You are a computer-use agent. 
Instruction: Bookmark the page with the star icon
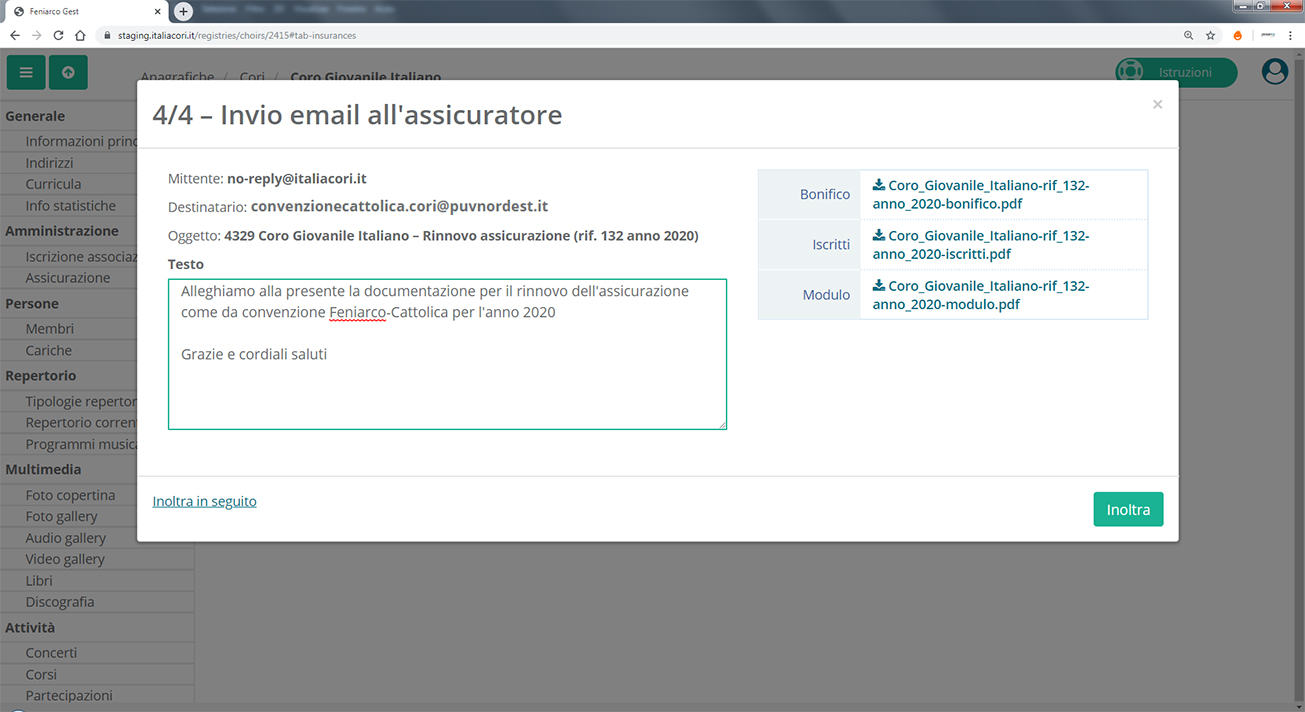(x=1211, y=34)
